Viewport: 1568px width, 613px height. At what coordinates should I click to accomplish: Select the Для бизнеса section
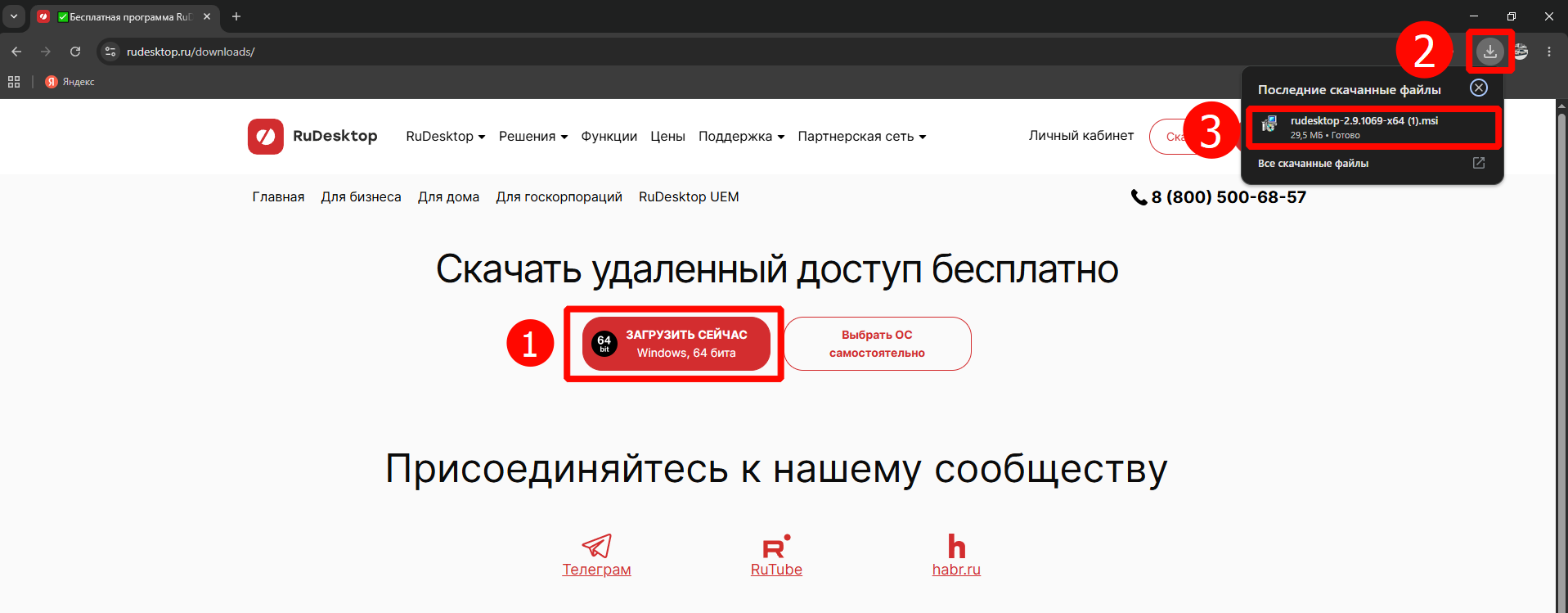pyautogui.click(x=362, y=197)
